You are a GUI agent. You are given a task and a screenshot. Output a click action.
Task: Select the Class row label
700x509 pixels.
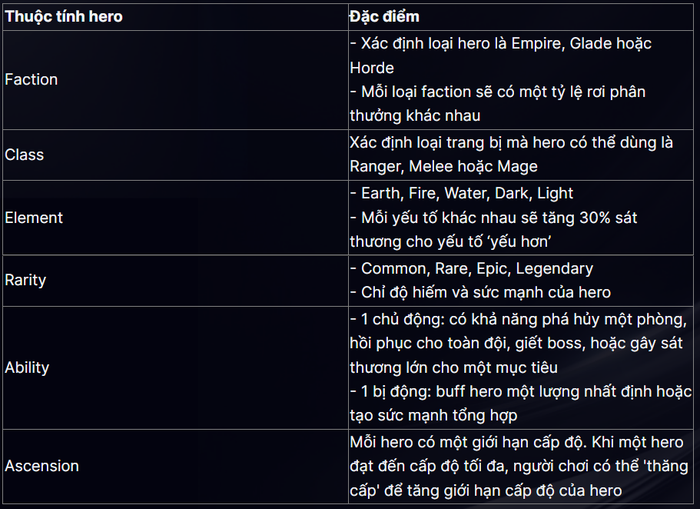pos(24,155)
